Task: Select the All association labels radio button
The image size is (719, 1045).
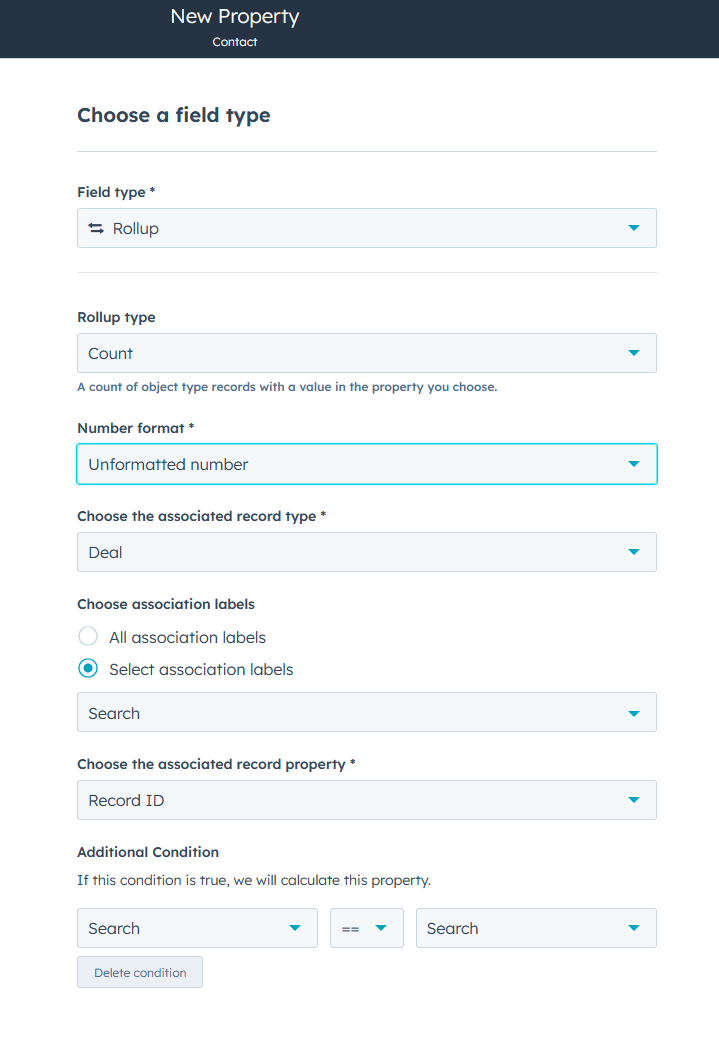Action: point(87,636)
